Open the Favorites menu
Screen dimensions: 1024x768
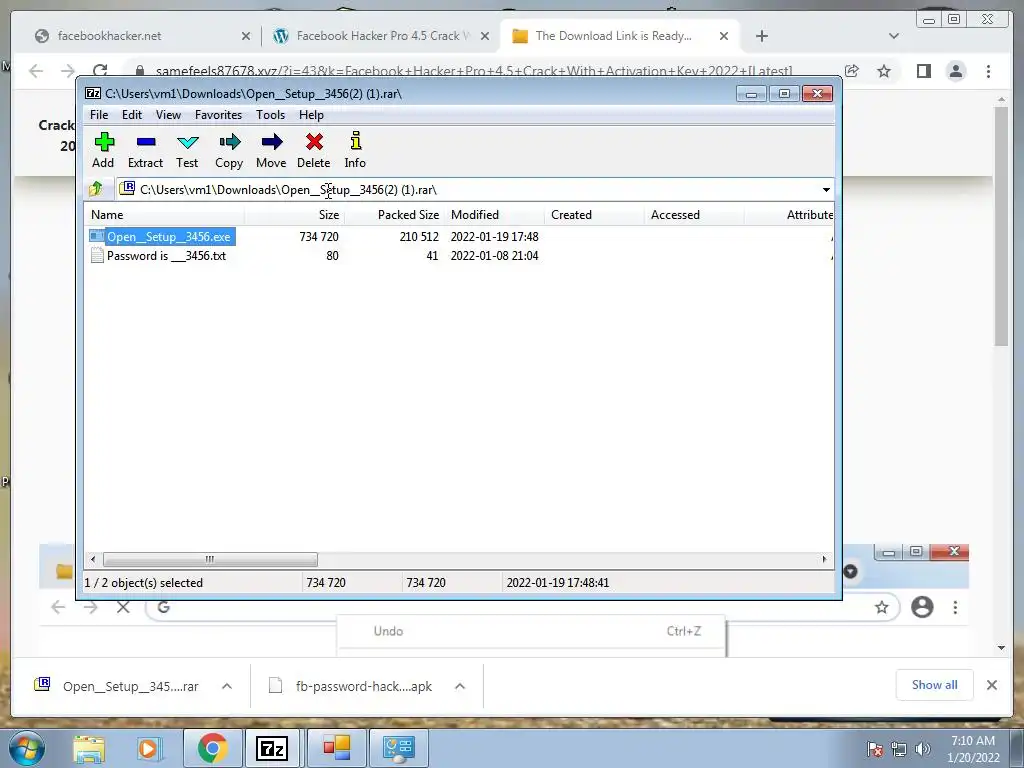click(x=218, y=115)
